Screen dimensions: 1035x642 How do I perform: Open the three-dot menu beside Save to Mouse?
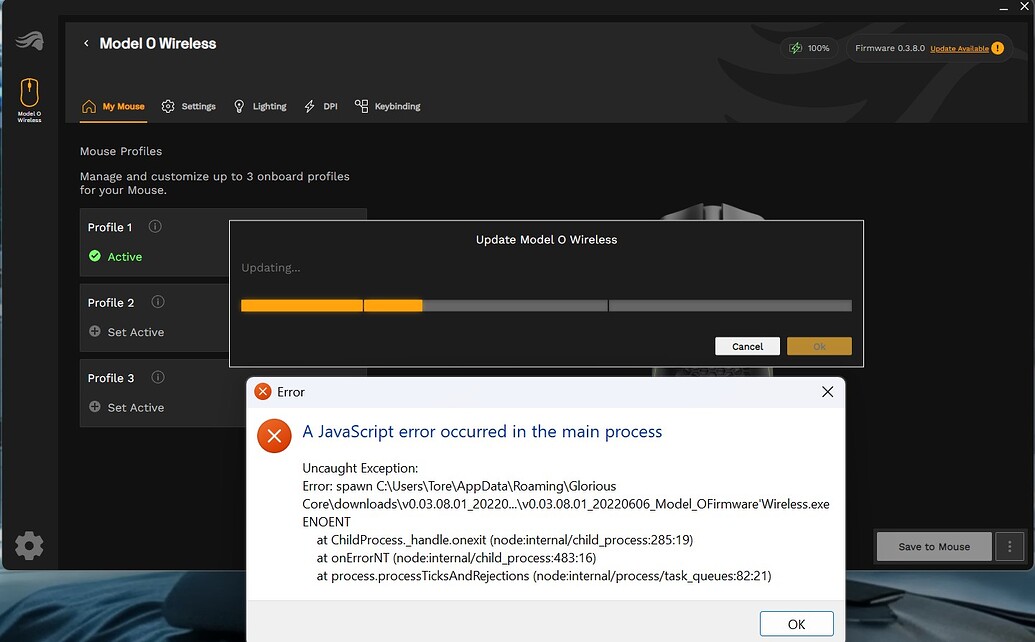click(1011, 547)
